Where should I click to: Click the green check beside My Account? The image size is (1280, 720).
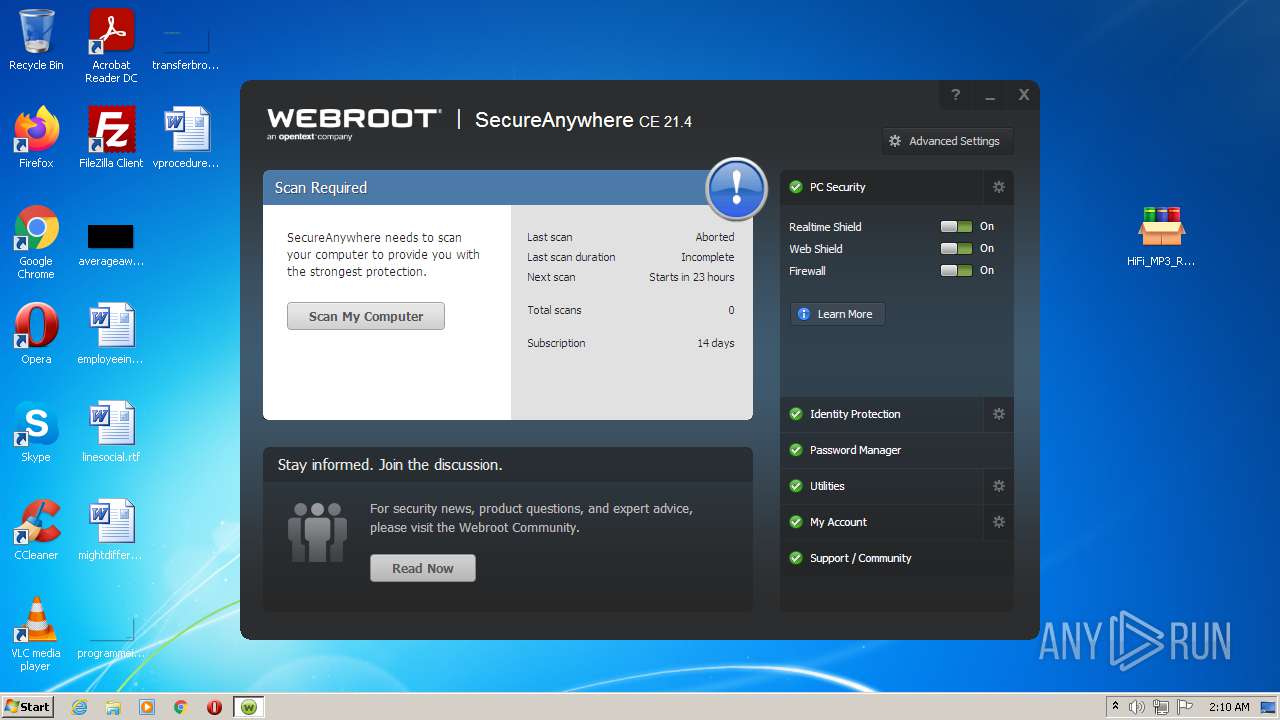[796, 522]
